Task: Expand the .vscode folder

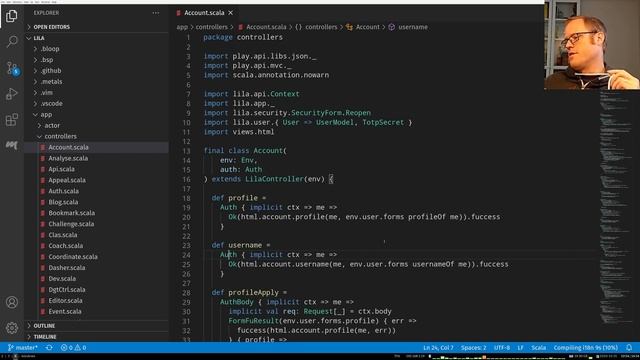Action: point(96,104)
